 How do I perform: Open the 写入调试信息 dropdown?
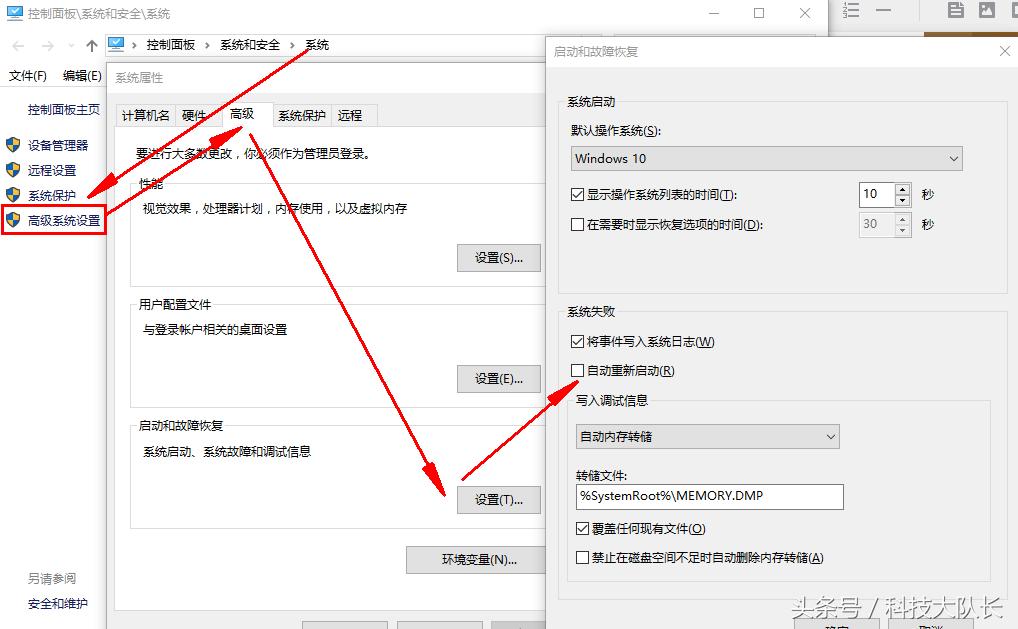tap(707, 436)
